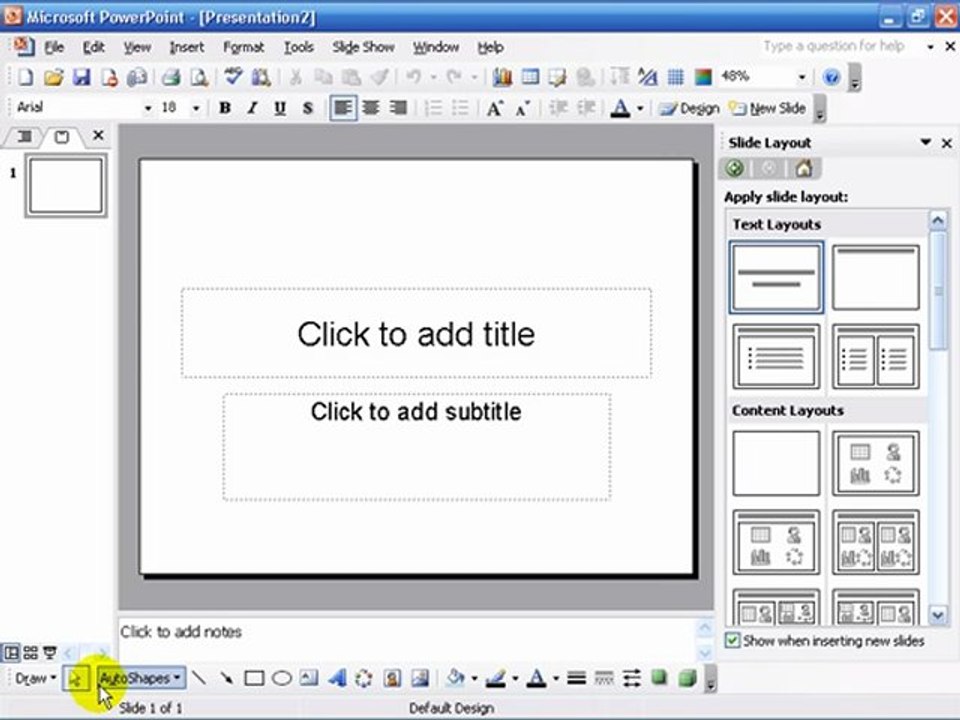Cut the selection with scissors icon
Viewport: 960px width, 720px height.
(x=295, y=77)
